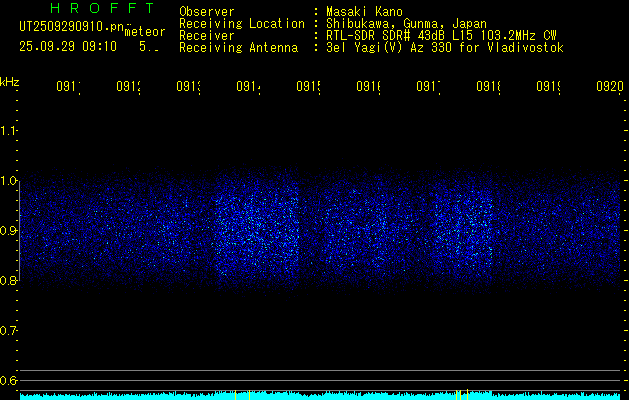
Task: Click the 0914 time axis marker
Action: click(248, 86)
